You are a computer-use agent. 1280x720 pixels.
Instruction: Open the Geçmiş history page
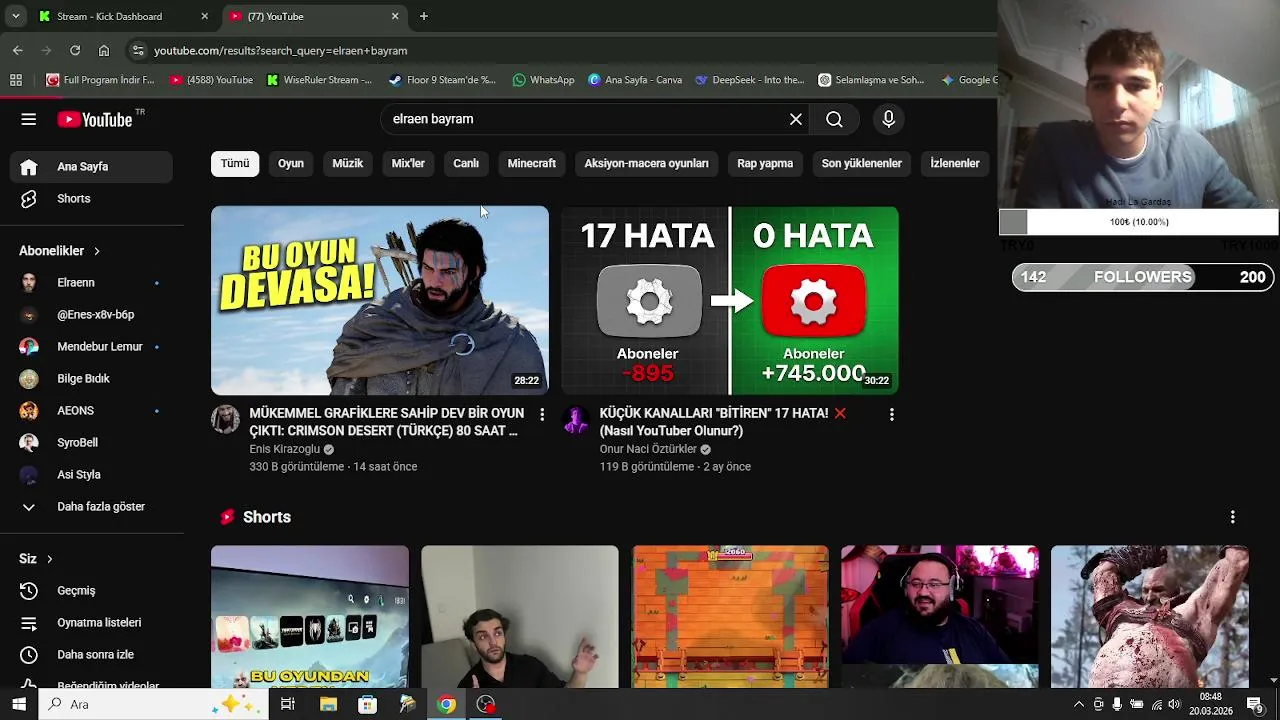(91, 591)
